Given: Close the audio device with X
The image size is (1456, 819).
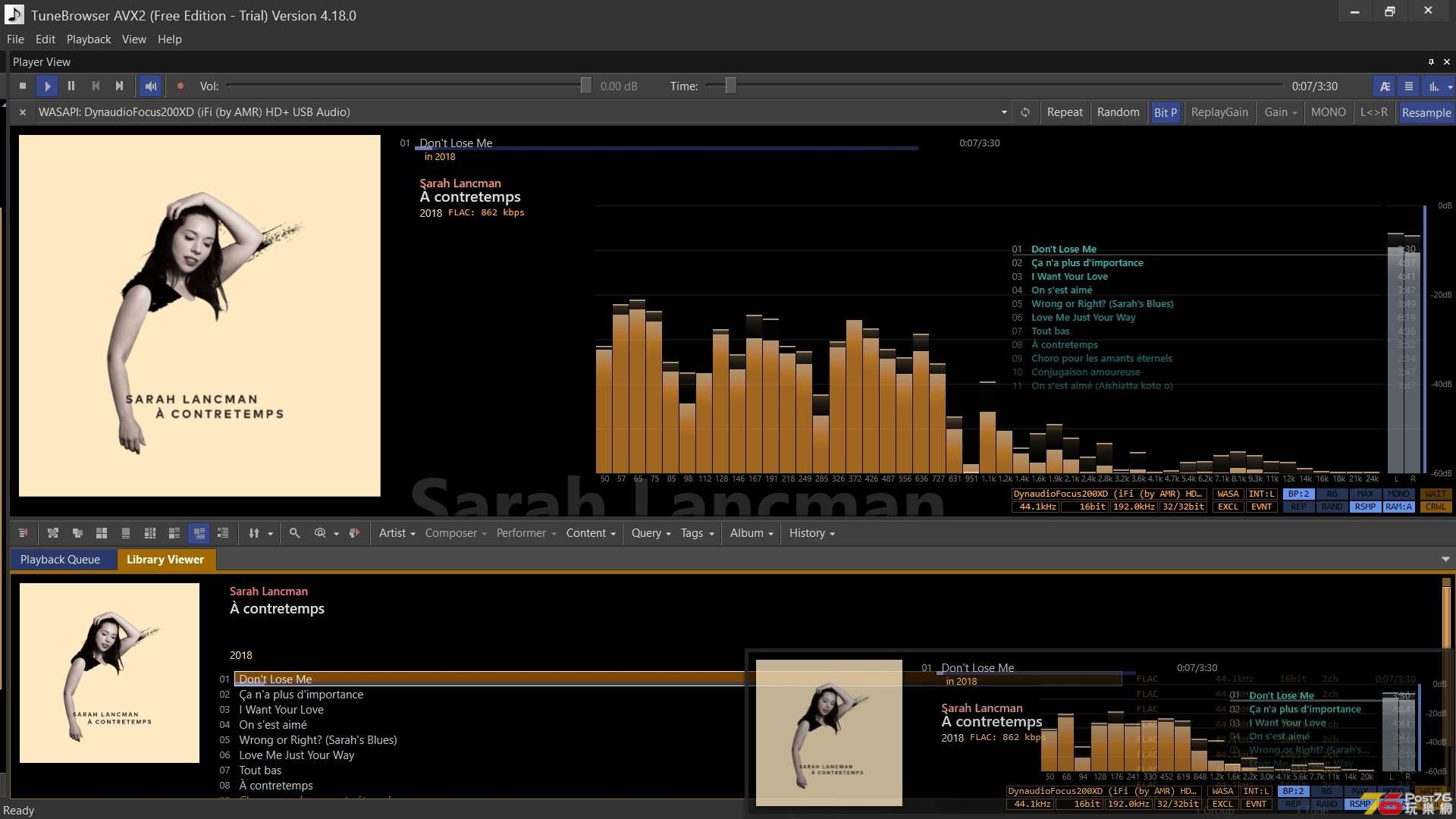Looking at the screenshot, I should click(23, 112).
